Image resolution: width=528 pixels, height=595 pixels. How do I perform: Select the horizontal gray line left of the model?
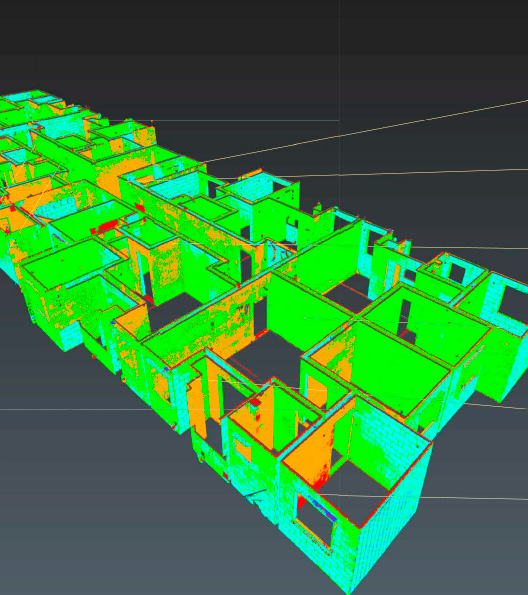(x=76, y=409)
